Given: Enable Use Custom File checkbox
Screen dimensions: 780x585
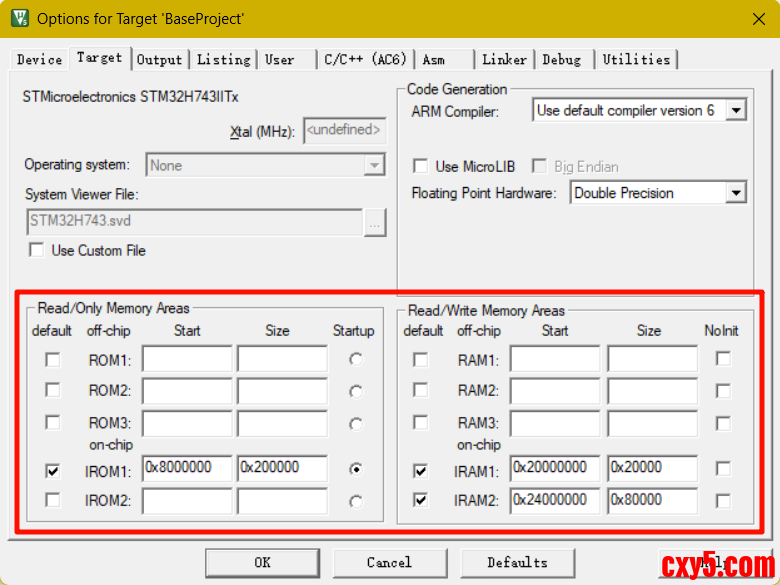Looking at the screenshot, I should click(x=37, y=250).
